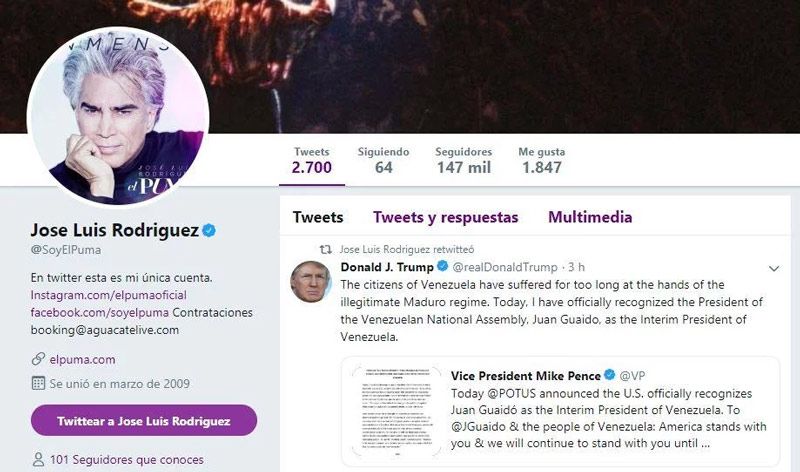Click the verified badge beside Jose Luis Rodriguez
This screenshot has width=800, height=472.
pos(210,231)
